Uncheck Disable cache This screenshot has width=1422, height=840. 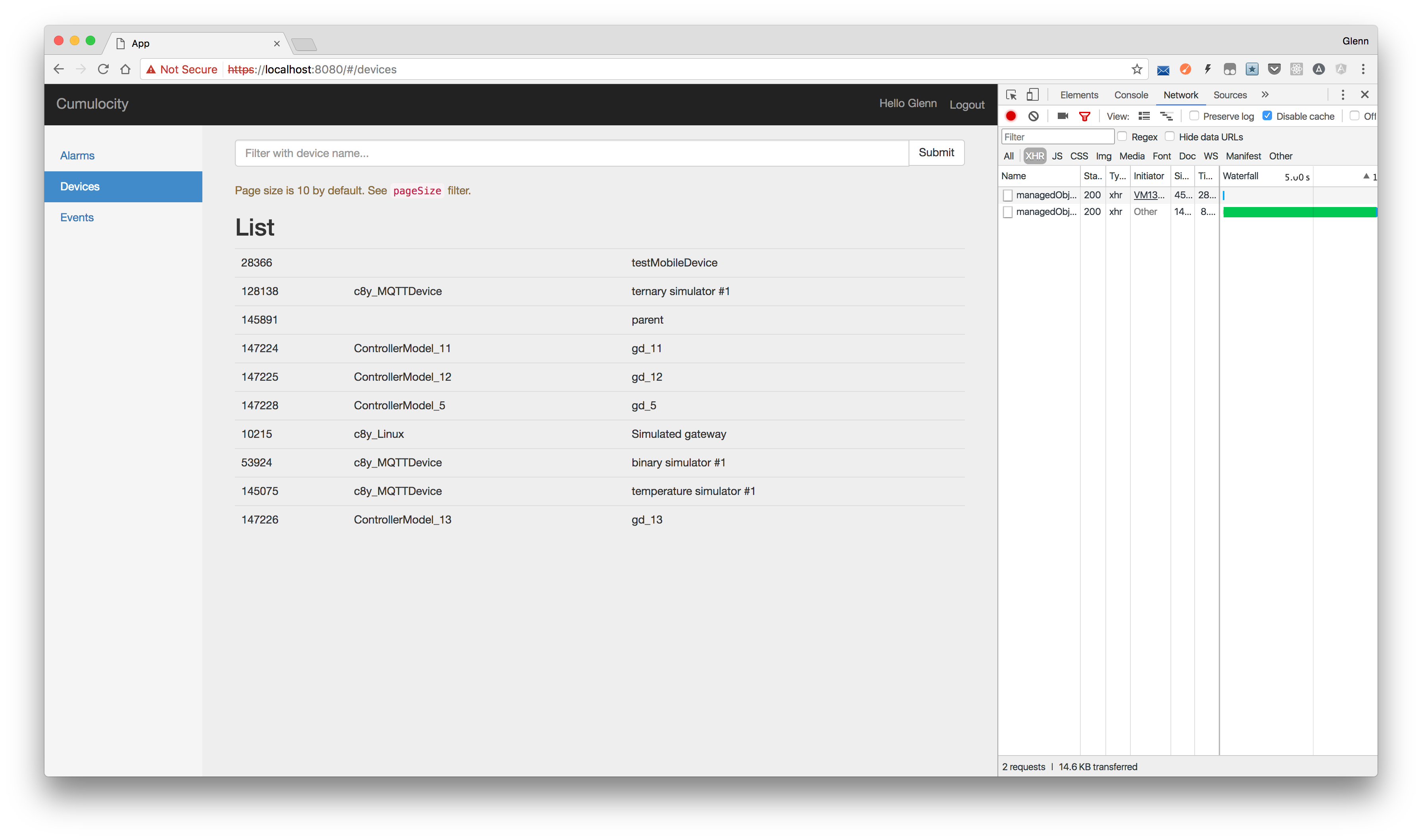click(1267, 115)
